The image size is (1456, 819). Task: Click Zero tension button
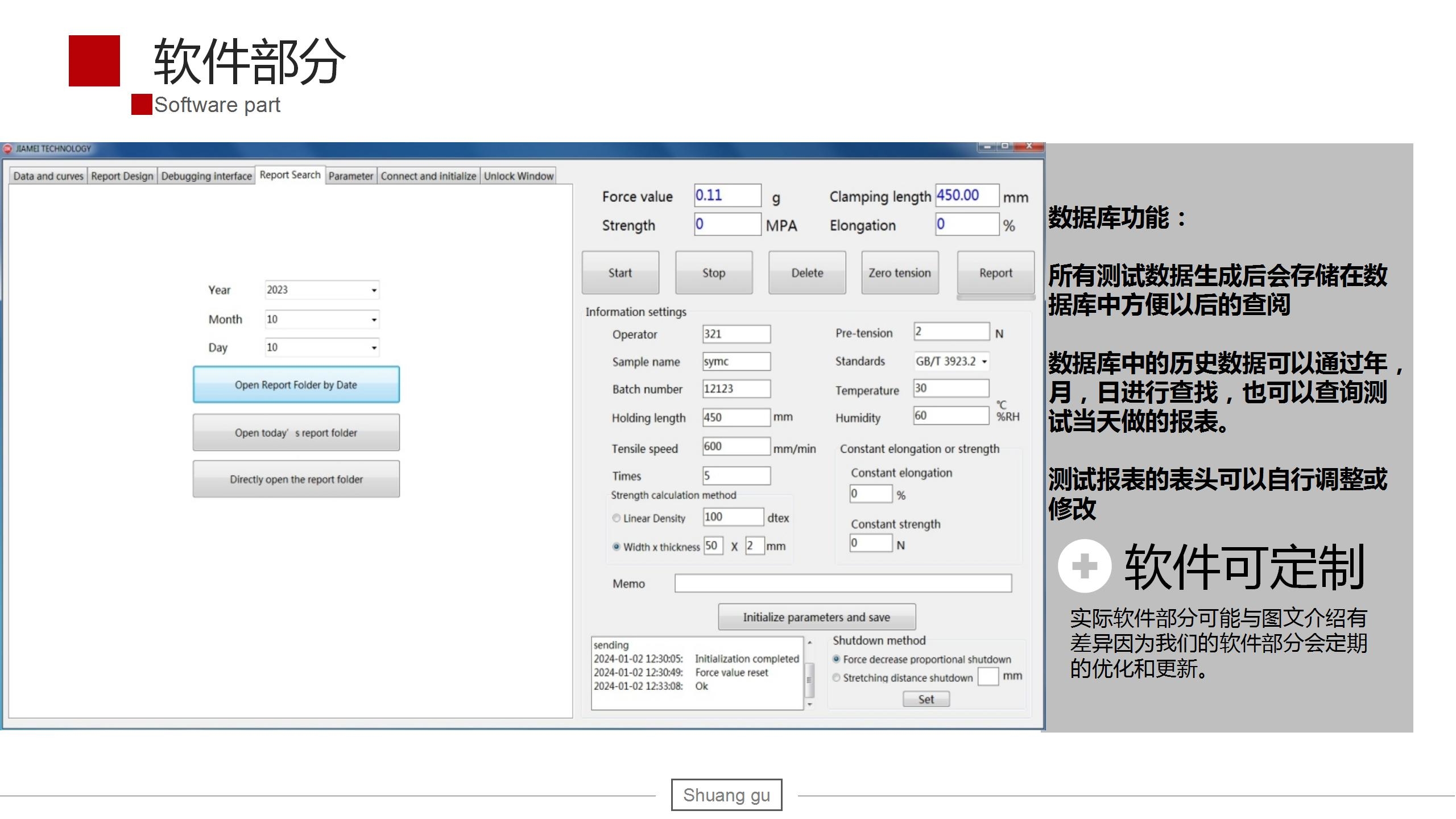[x=899, y=273]
